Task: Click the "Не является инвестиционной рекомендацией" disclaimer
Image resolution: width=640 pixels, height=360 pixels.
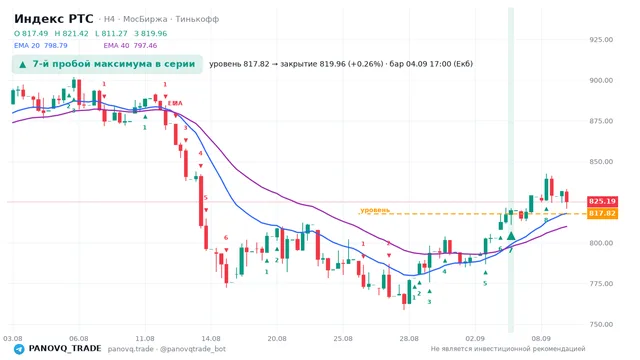Action: [x=508, y=349]
